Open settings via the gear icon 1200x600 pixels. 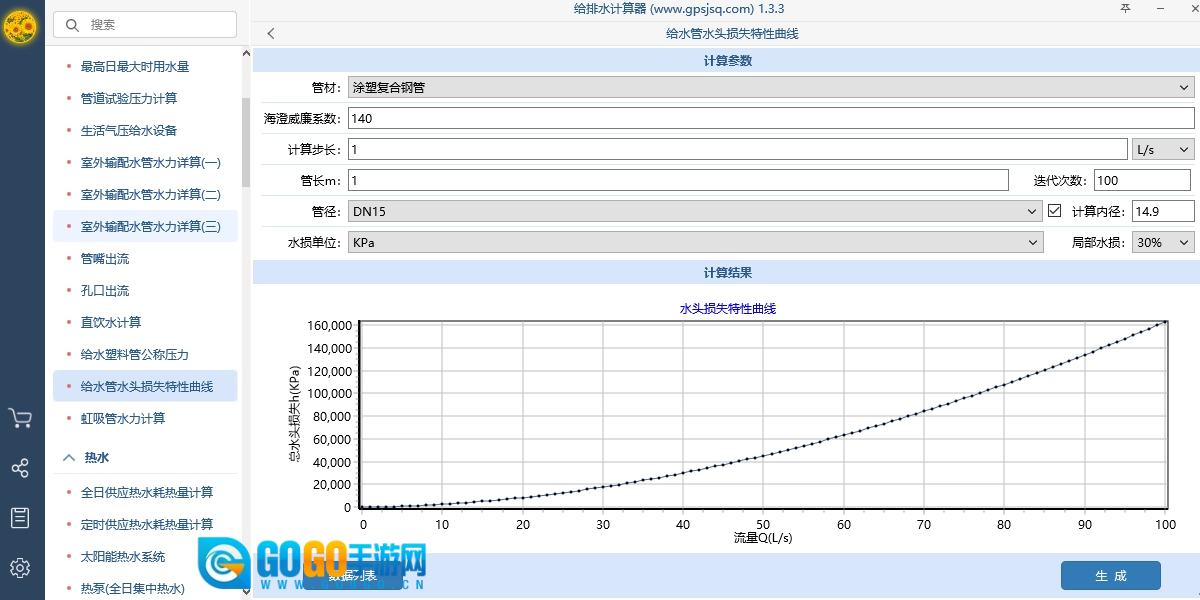click(20, 568)
